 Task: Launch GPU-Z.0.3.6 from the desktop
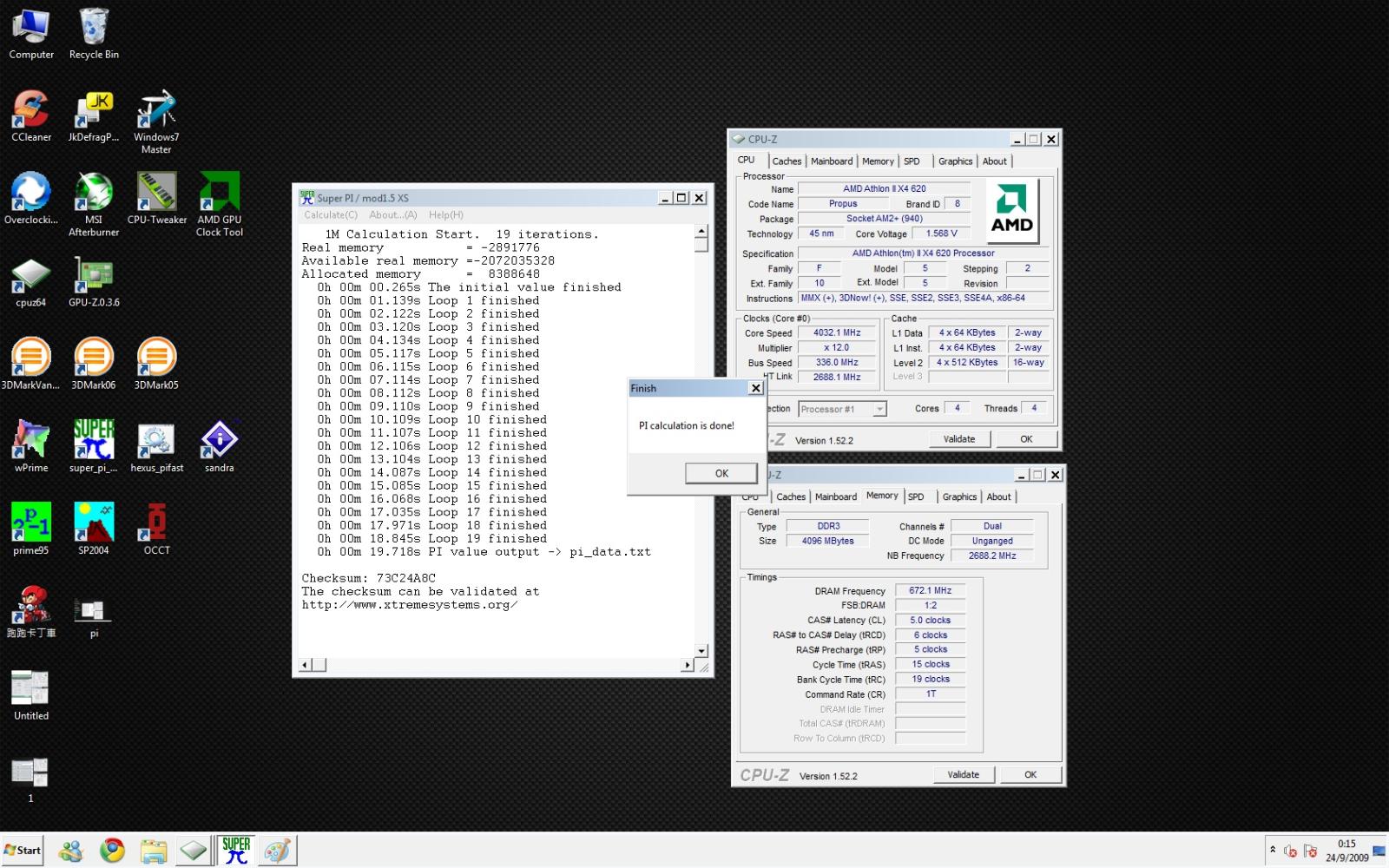point(94,282)
